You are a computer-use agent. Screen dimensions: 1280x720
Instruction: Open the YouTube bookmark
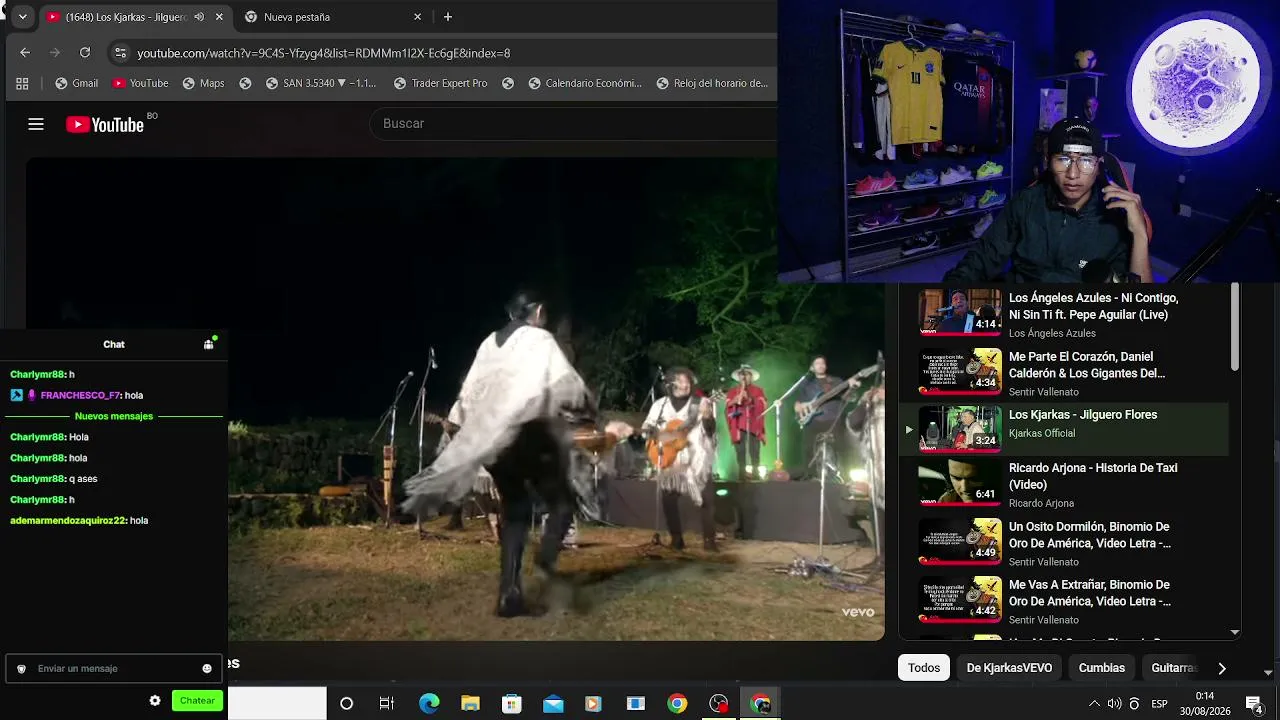click(x=140, y=83)
